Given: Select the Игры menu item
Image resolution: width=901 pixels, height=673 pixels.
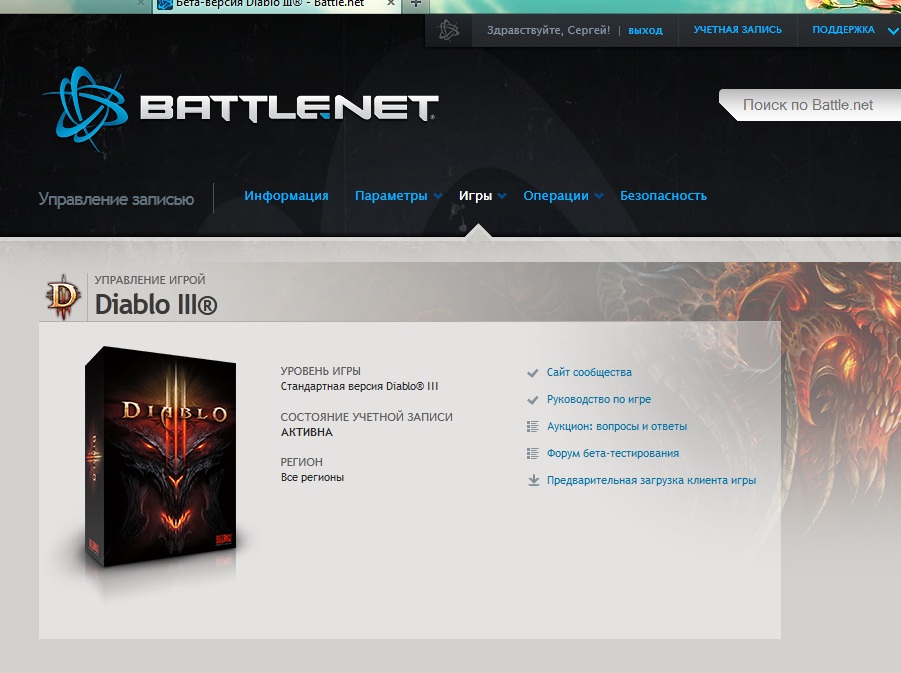Looking at the screenshot, I should [x=475, y=196].
